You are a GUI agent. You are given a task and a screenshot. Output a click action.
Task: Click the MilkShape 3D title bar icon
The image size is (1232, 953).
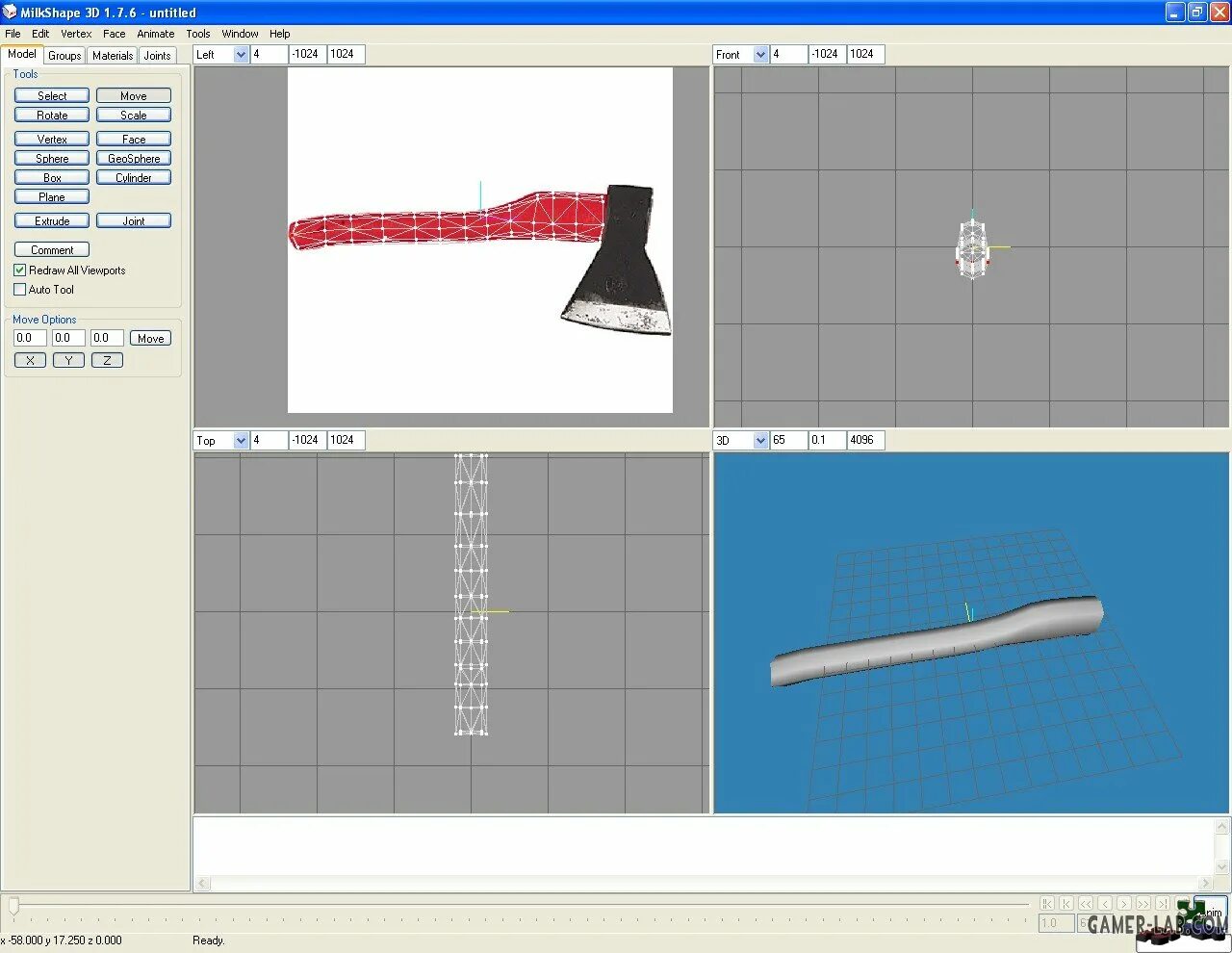(10, 12)
